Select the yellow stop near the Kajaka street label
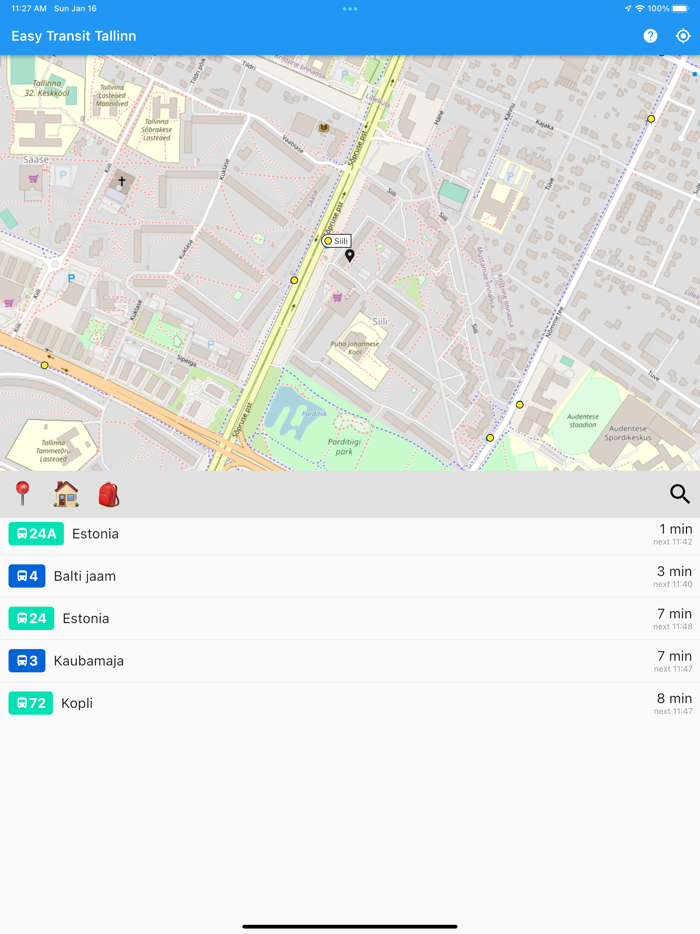The width and height of the screenshot is (700, 934). (651, 119)
